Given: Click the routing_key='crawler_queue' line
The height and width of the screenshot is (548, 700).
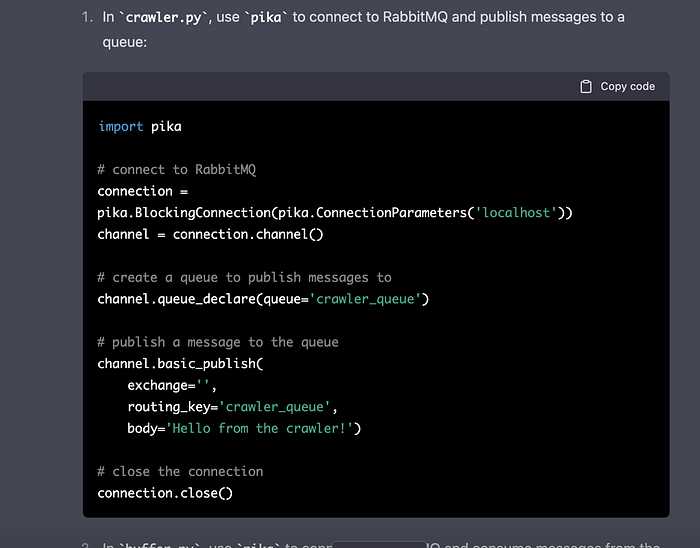Looking at the screenshot, I should pyautogui.click(x=232, y=407).
